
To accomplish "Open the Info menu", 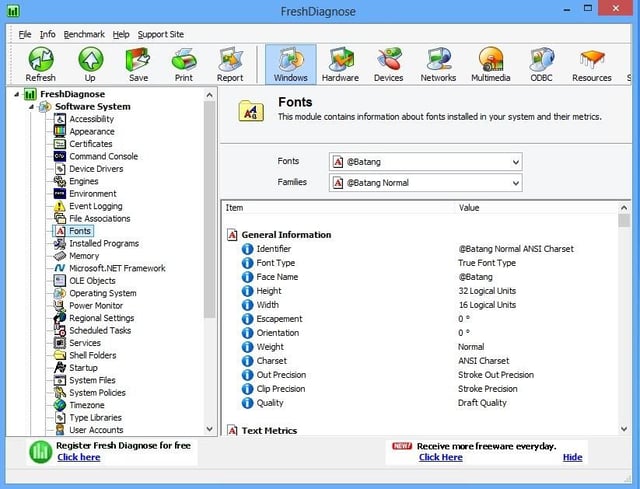I will [x=47, y=34].
